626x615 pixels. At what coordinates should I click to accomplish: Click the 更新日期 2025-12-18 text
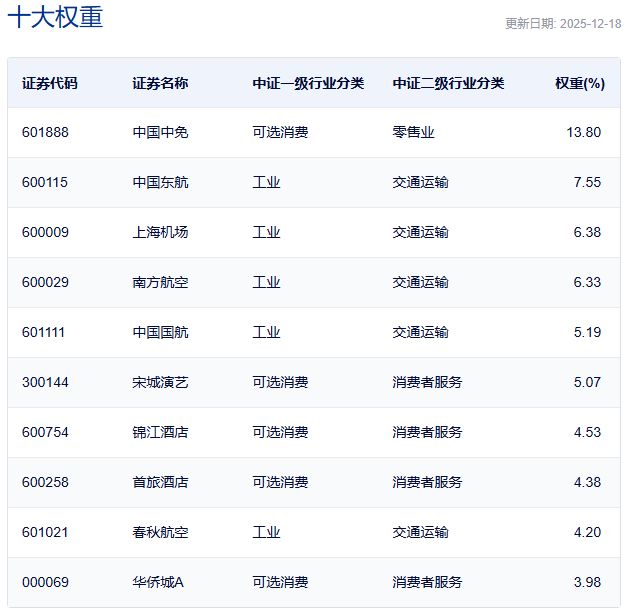point(562,24)
